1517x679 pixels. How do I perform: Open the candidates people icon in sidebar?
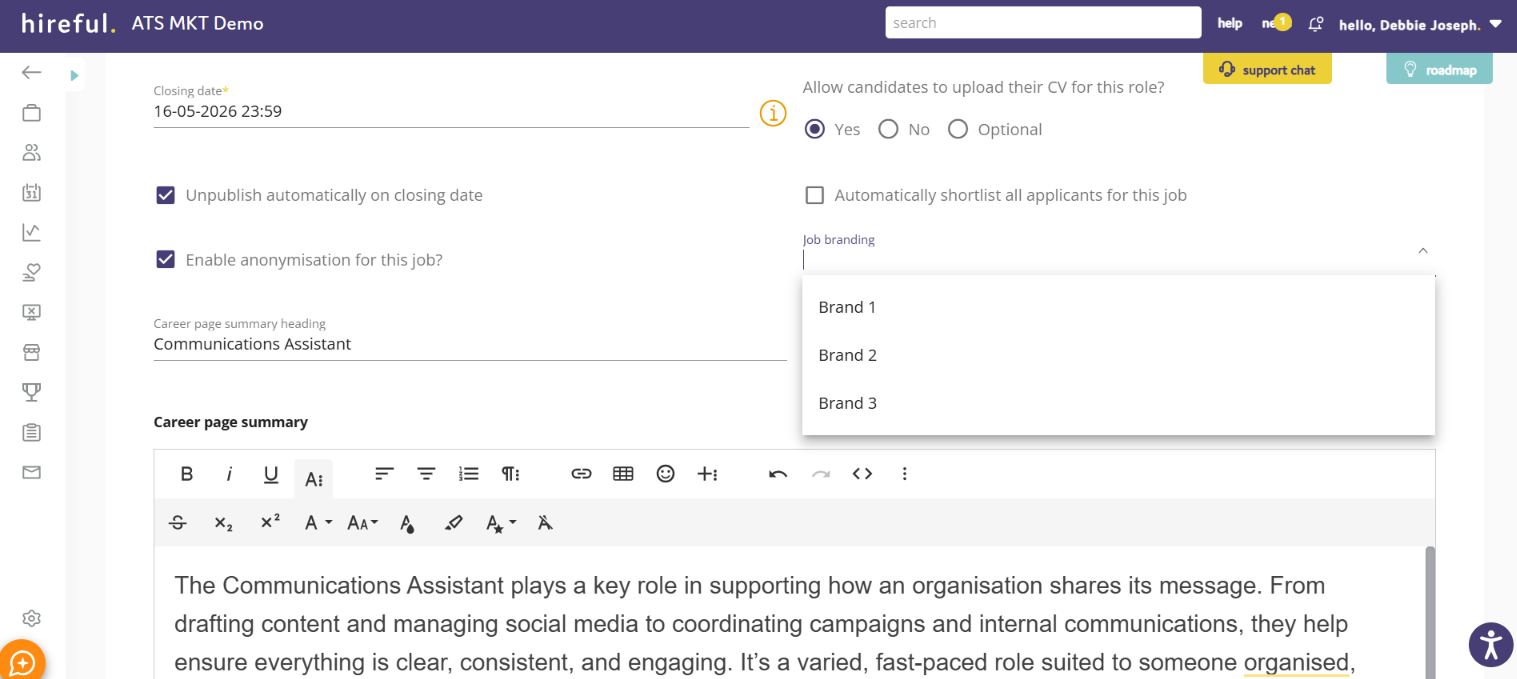(x=31, y=153)
